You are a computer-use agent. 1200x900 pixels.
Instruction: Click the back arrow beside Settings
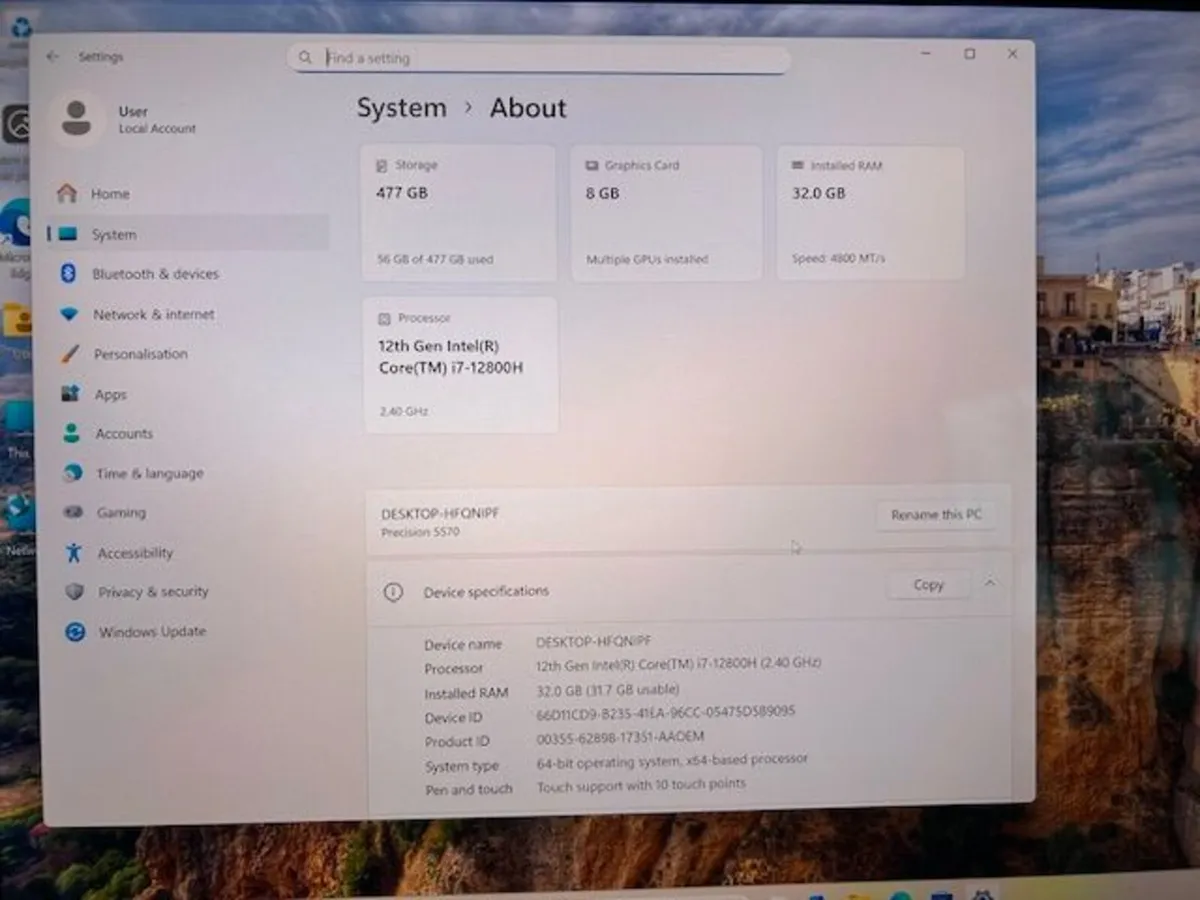point(52,57)
